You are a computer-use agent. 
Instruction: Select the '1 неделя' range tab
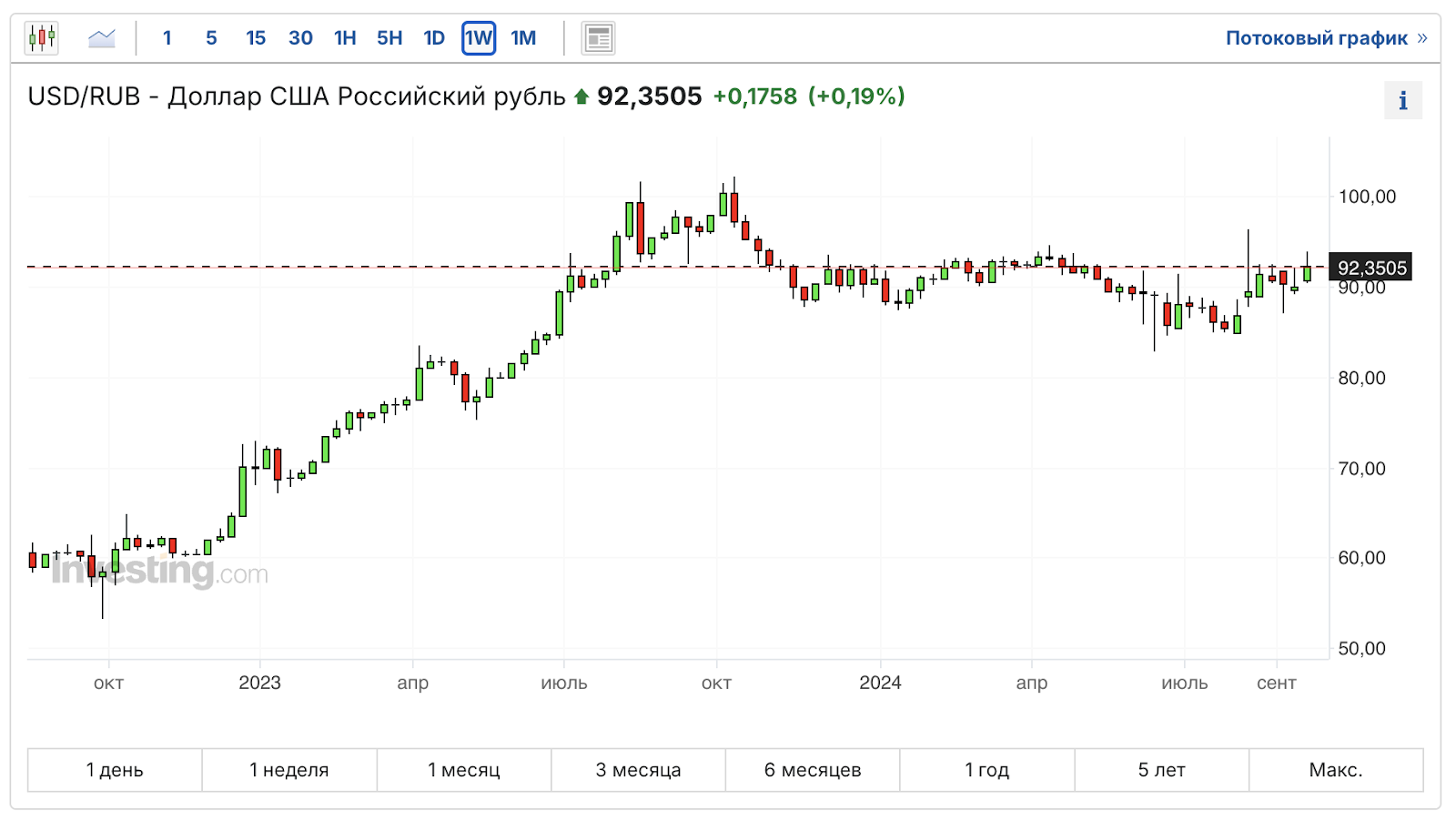tap(289, 770)
